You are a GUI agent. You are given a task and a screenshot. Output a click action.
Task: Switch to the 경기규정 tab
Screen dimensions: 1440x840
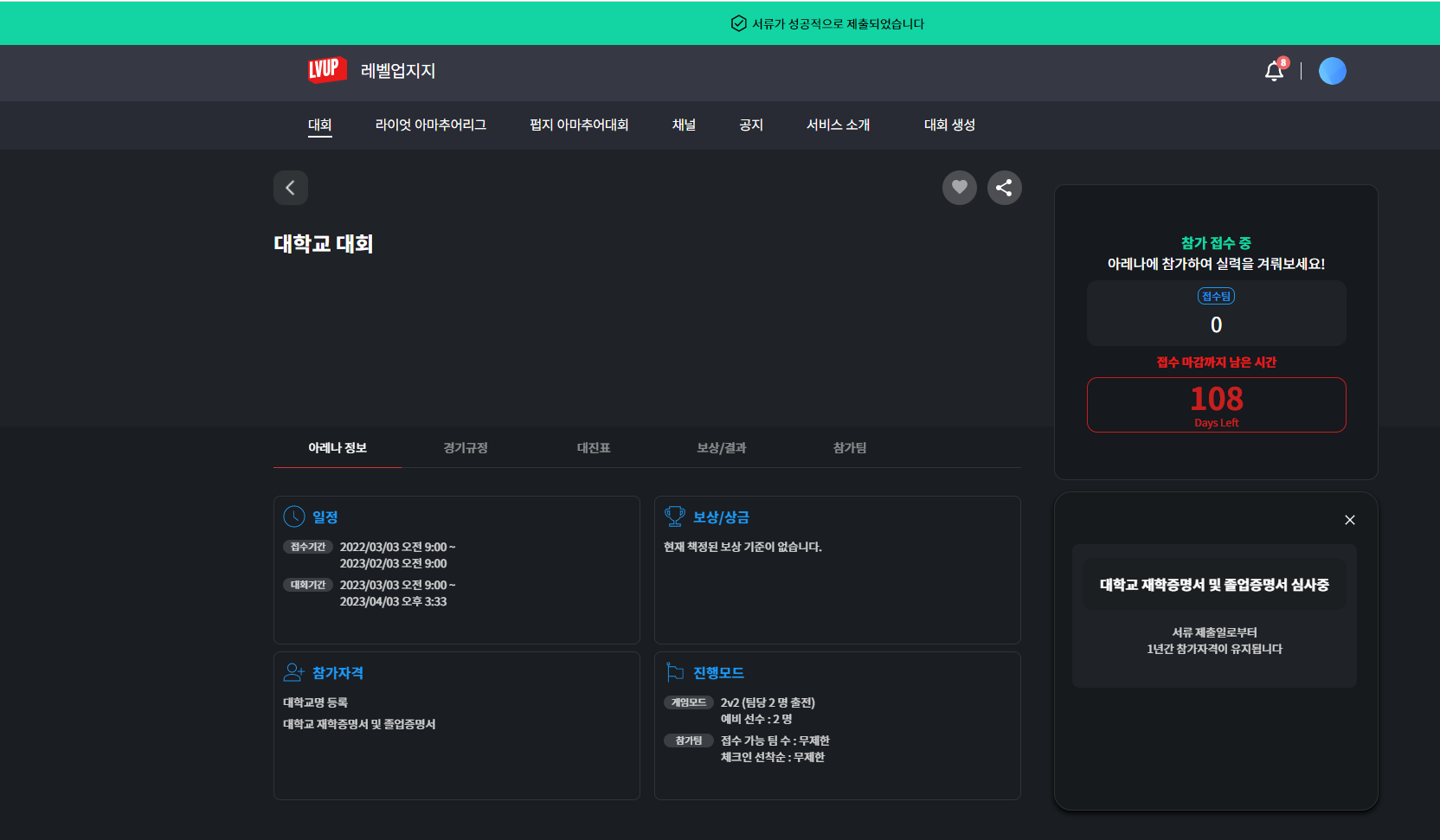click(466, 447)
